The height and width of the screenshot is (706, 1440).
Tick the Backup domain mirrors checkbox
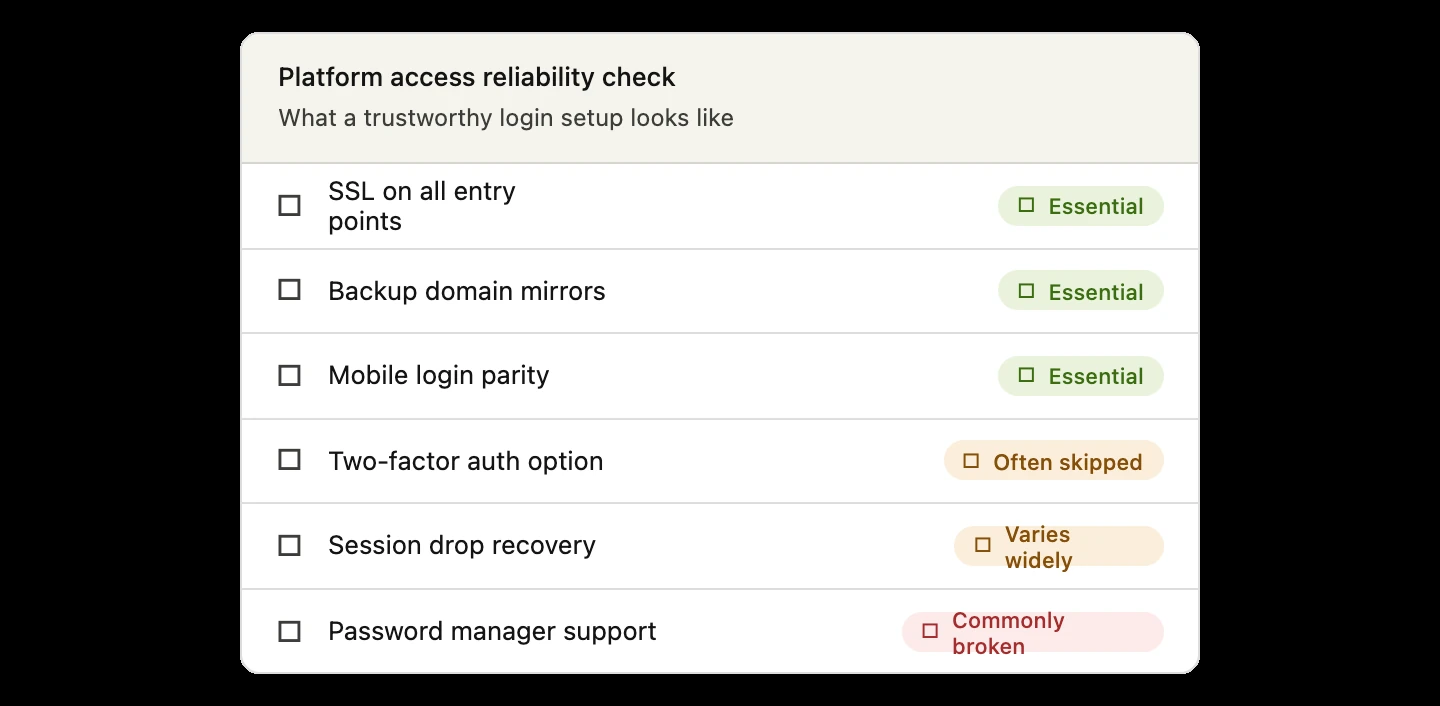click(289, 290)
